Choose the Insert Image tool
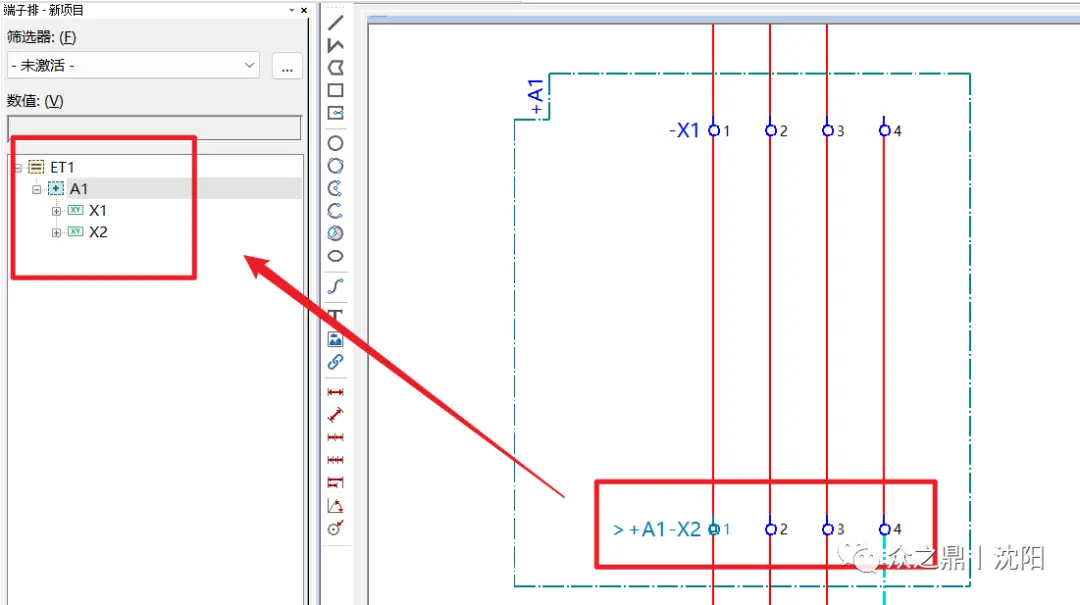The image size is (1080, 605). click(335, 339)
